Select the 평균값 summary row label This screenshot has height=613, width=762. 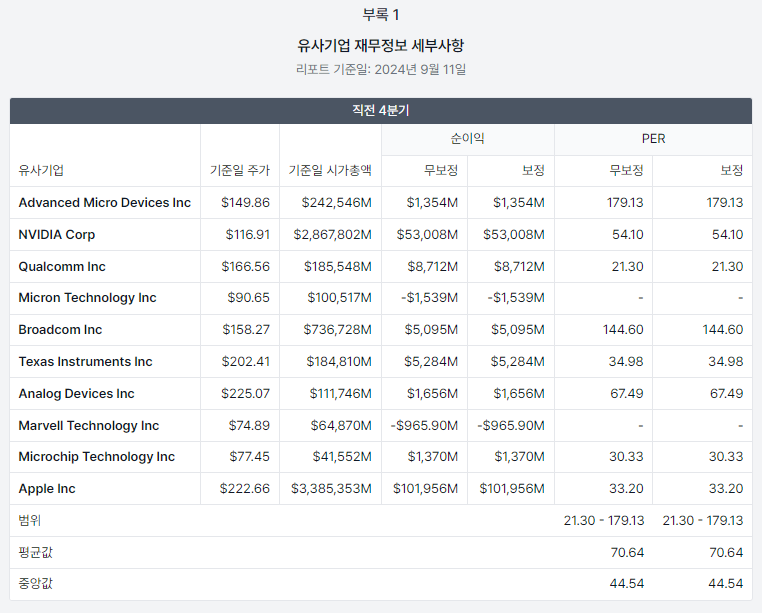(x=35, y=552)
